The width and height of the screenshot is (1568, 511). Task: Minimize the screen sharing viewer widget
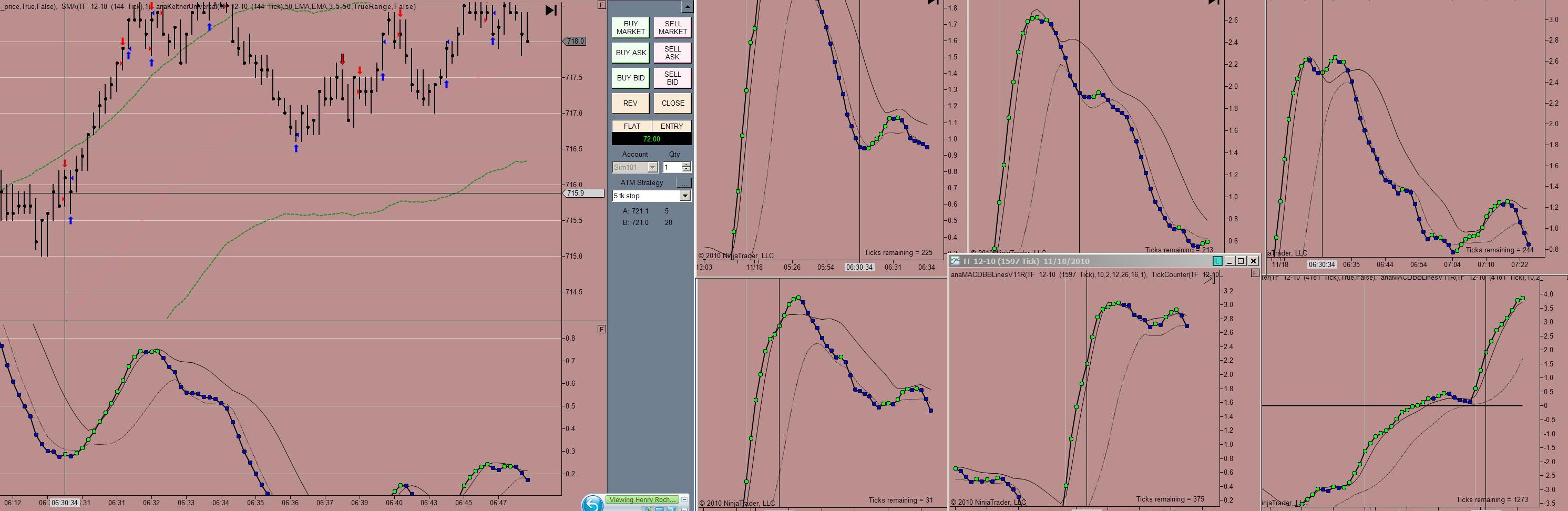[685, 499]
